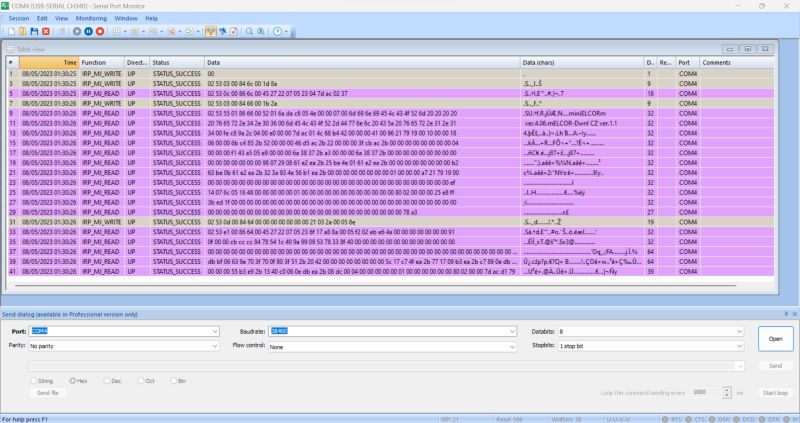Click the DSR indicator in status bar
This screenshot has height=423, width=800.
click(x=719, y=419)
